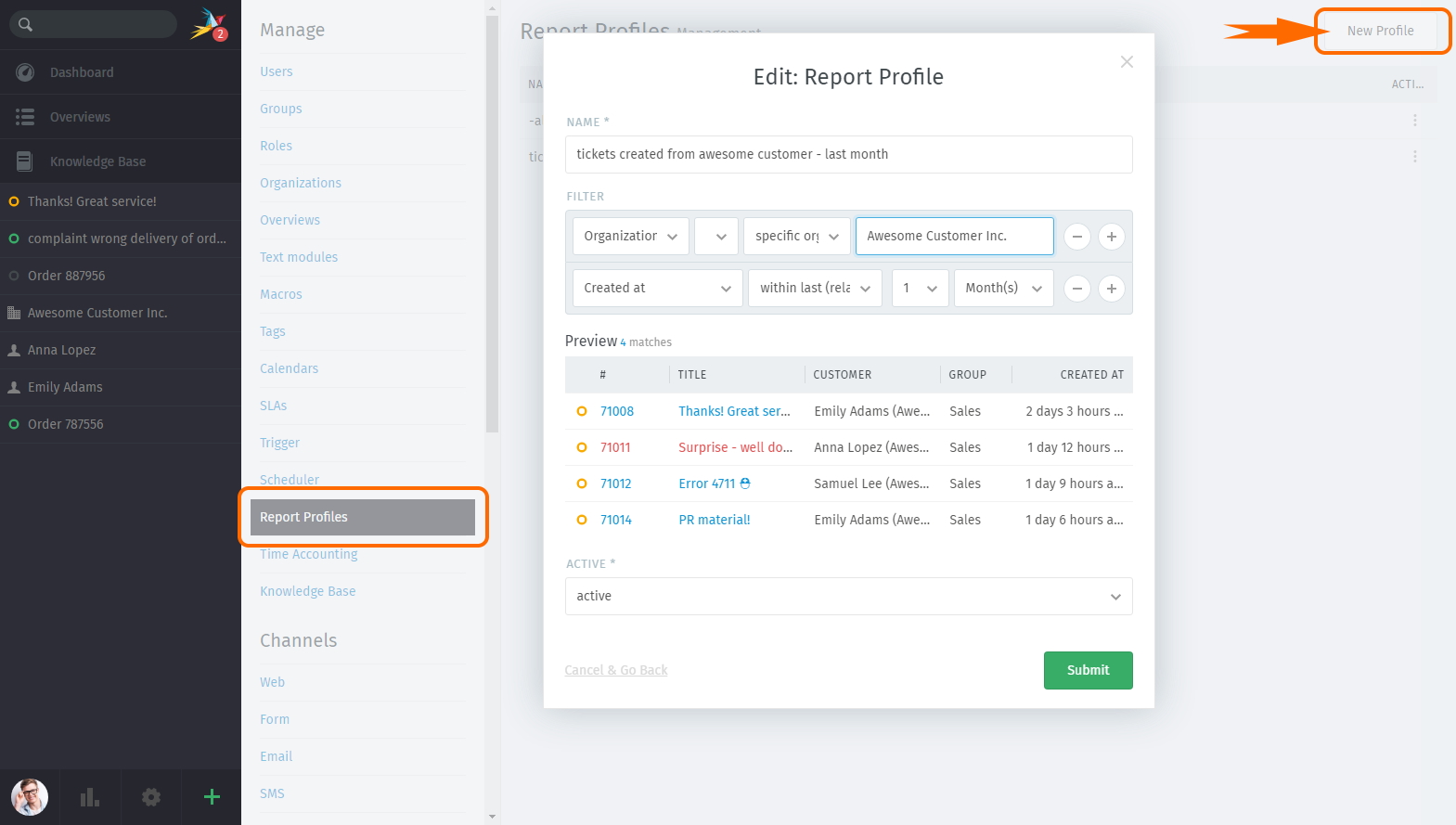Open SLAs in the Manage menu
Screen dimensions: 1456x825
tap(274, 406)
